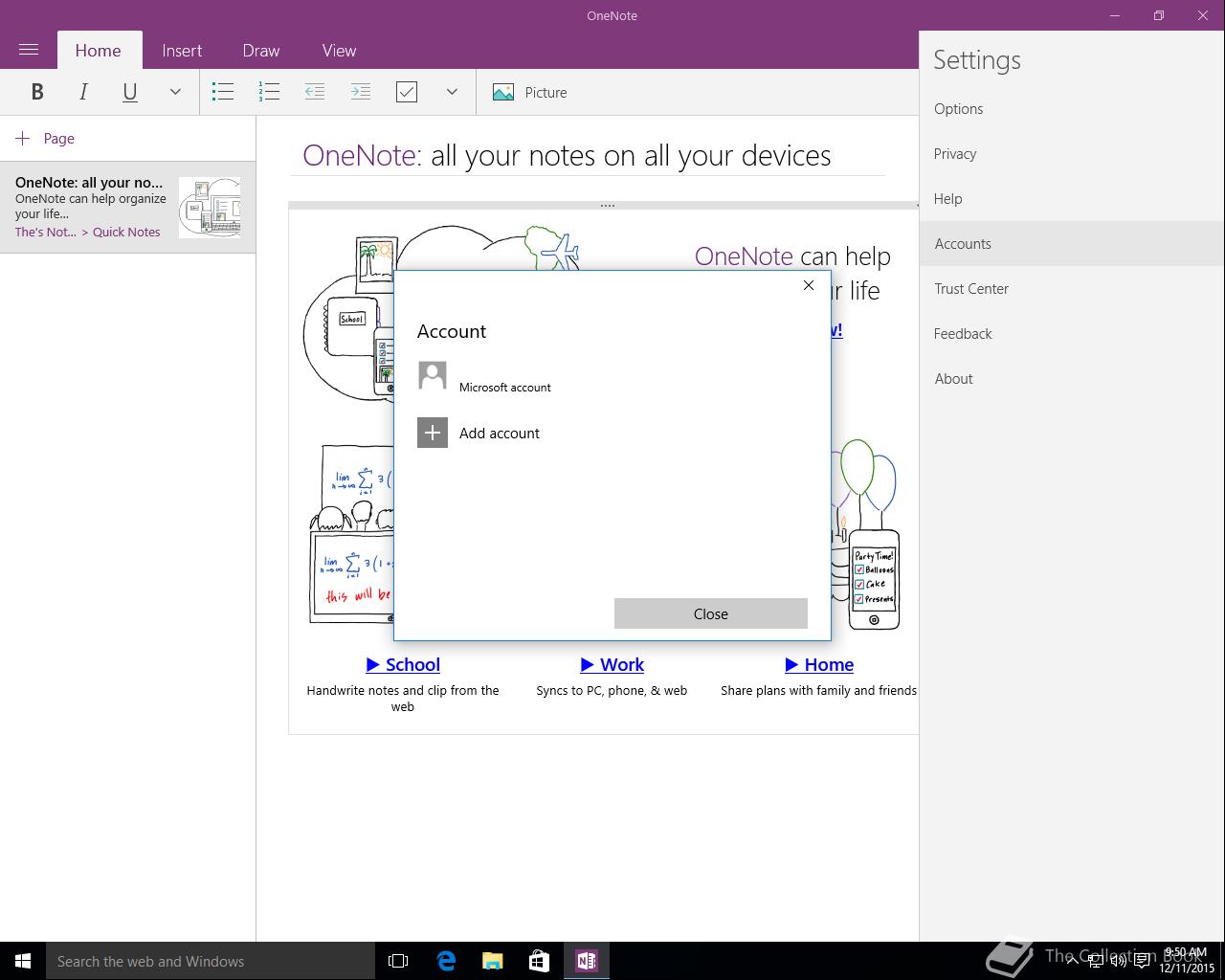Open File Explorer from taskbar

[493, 961]
